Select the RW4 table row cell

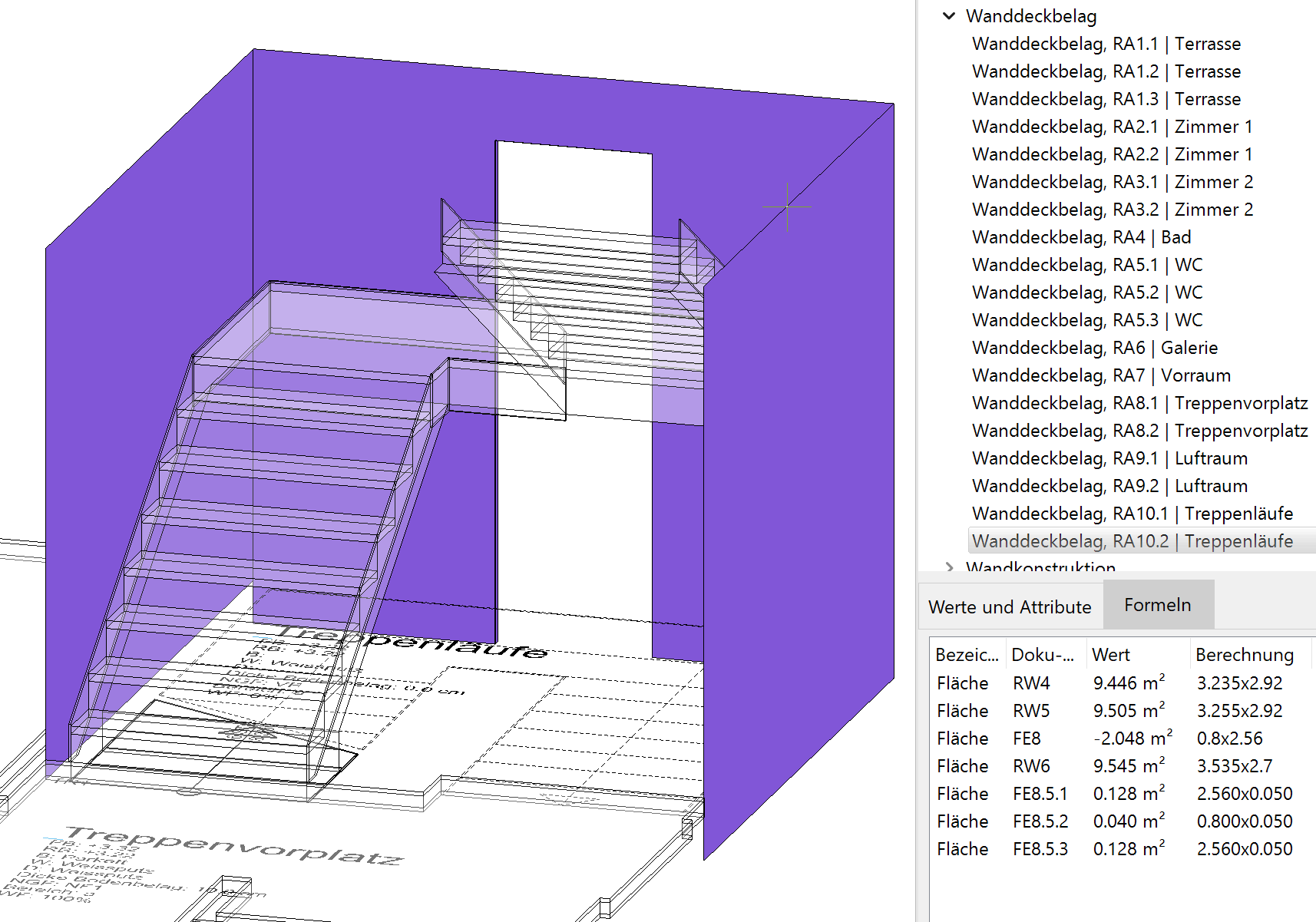1031,683
